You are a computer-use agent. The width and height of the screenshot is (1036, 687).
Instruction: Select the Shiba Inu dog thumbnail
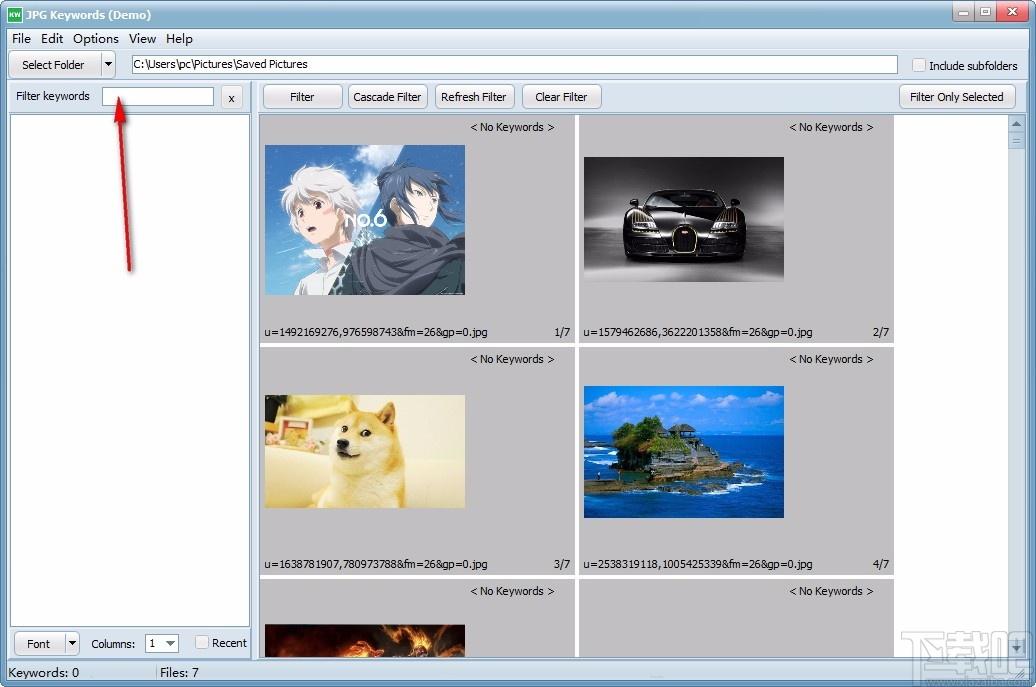click(365, 452)
